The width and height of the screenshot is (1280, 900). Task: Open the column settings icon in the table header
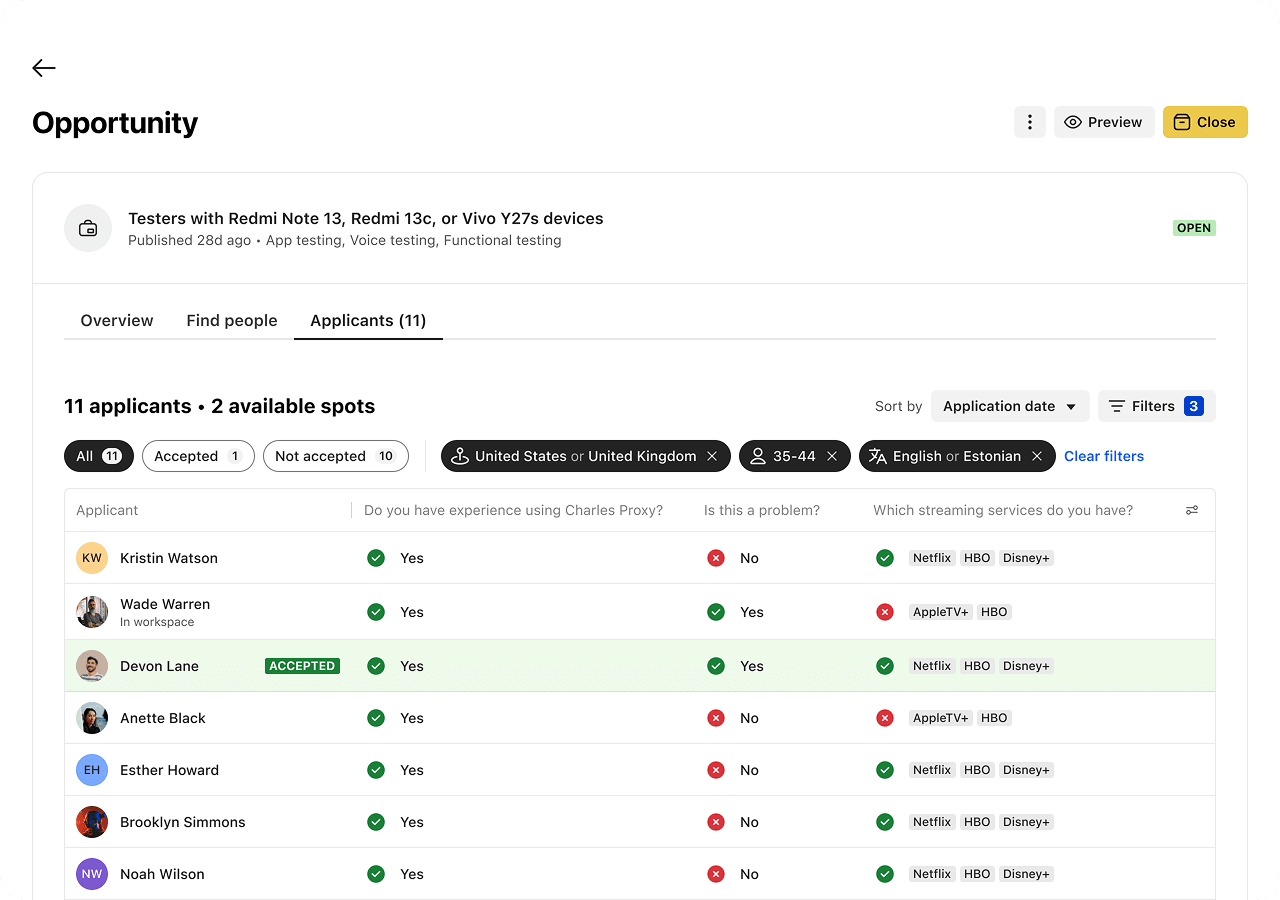coord(1192,510)
